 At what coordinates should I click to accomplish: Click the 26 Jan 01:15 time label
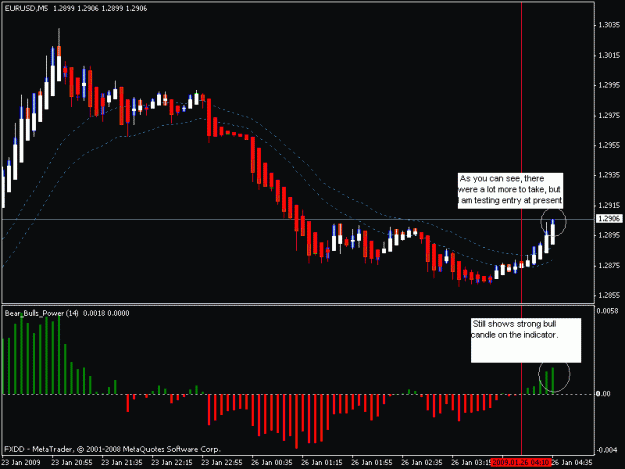pos(322,463)
